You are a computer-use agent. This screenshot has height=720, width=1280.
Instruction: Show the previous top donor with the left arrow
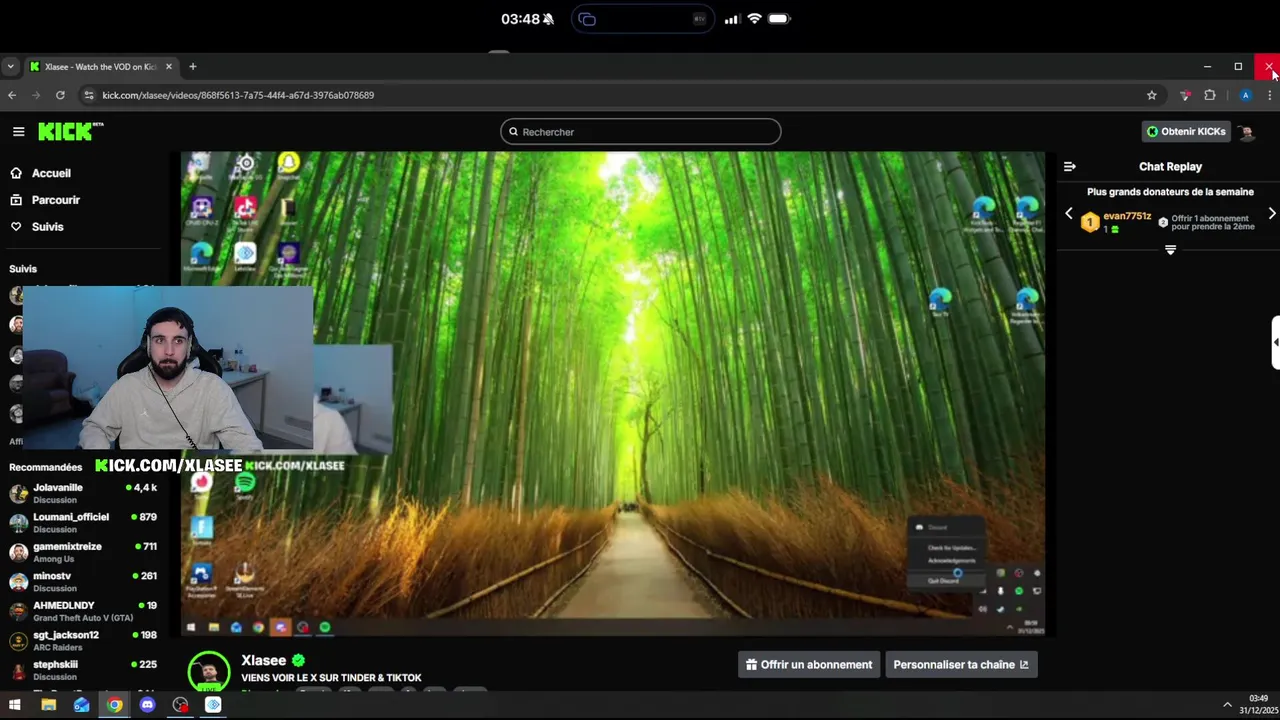(1068, 213)
